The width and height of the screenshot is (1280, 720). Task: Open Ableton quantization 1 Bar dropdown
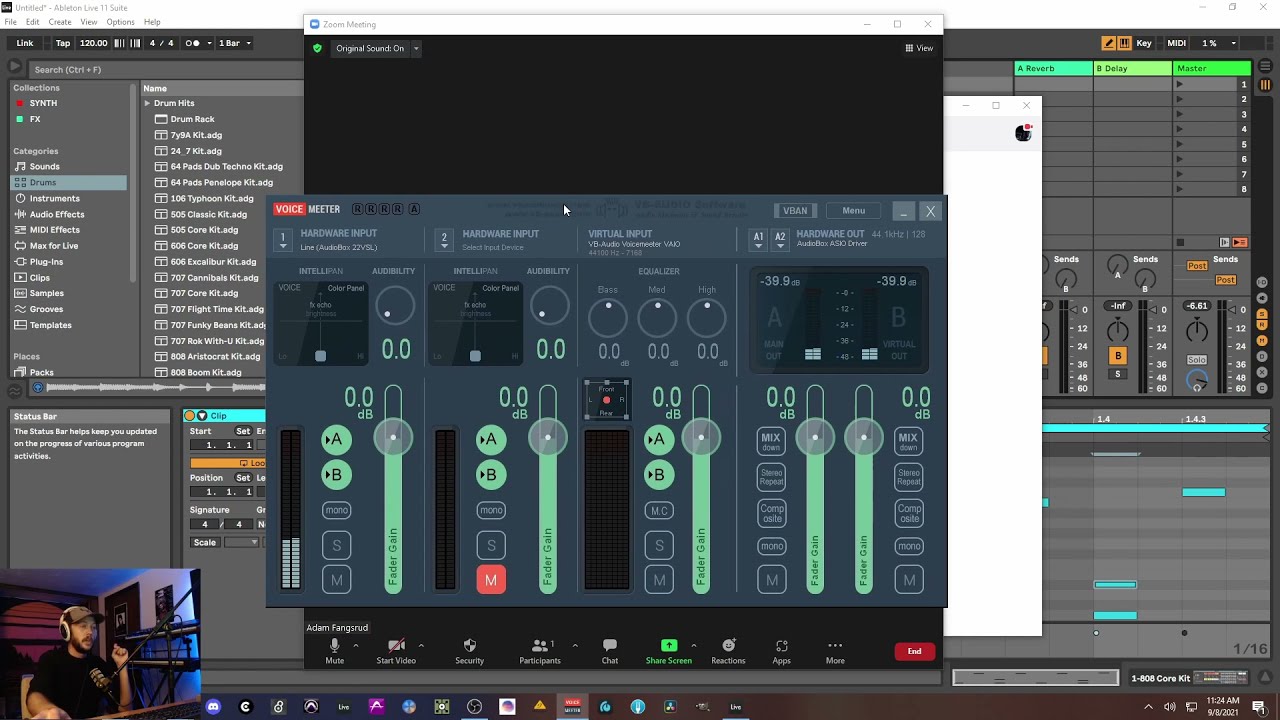tap(235, 43)
